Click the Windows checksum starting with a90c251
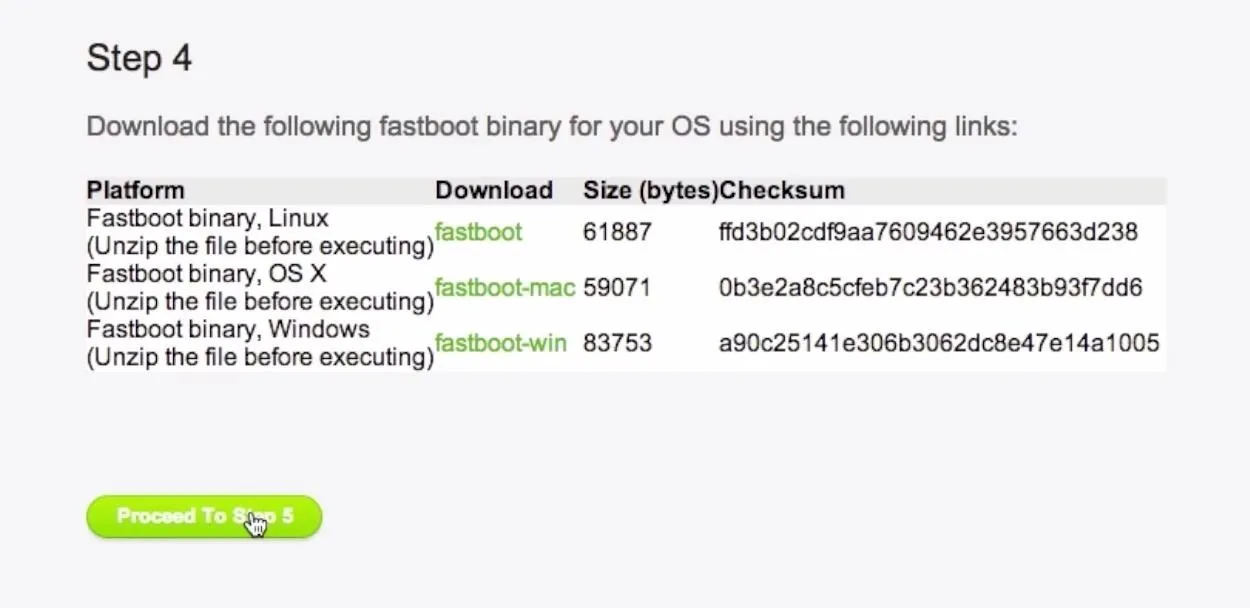The width and height of the screenshot is (1250, 608). 939,343
